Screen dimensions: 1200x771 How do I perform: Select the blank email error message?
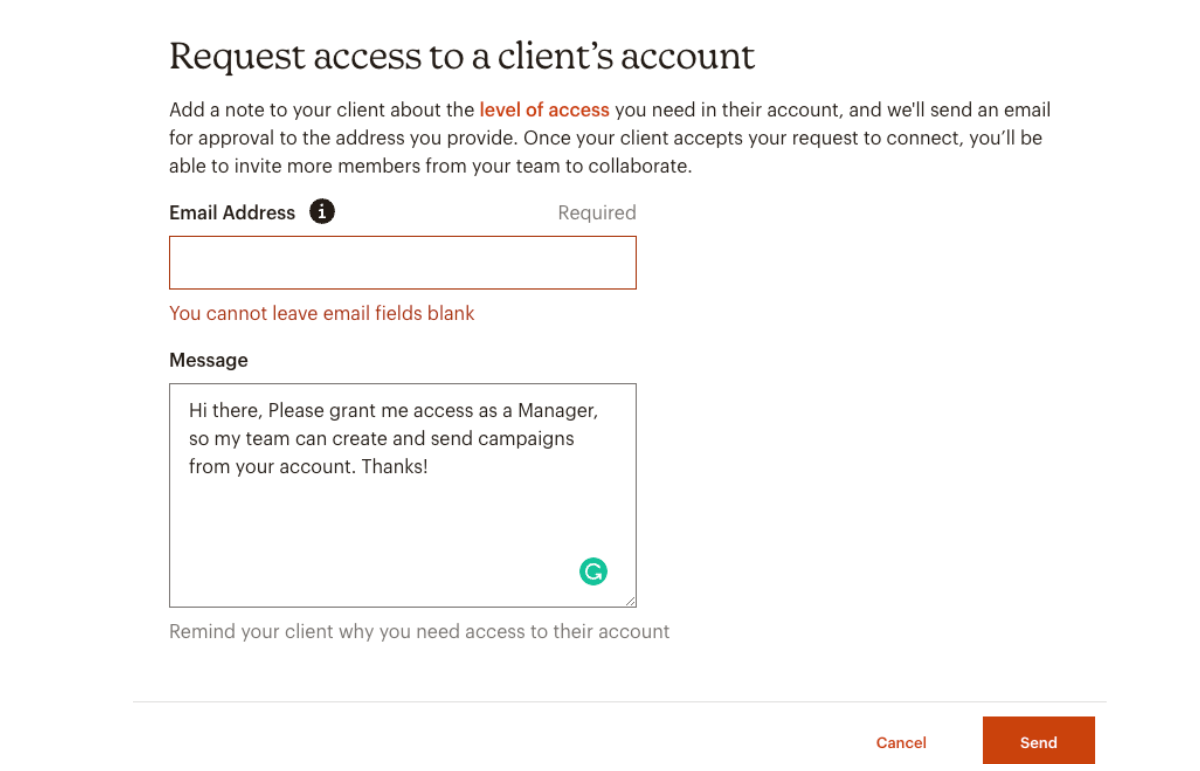(x=322, y=313)
